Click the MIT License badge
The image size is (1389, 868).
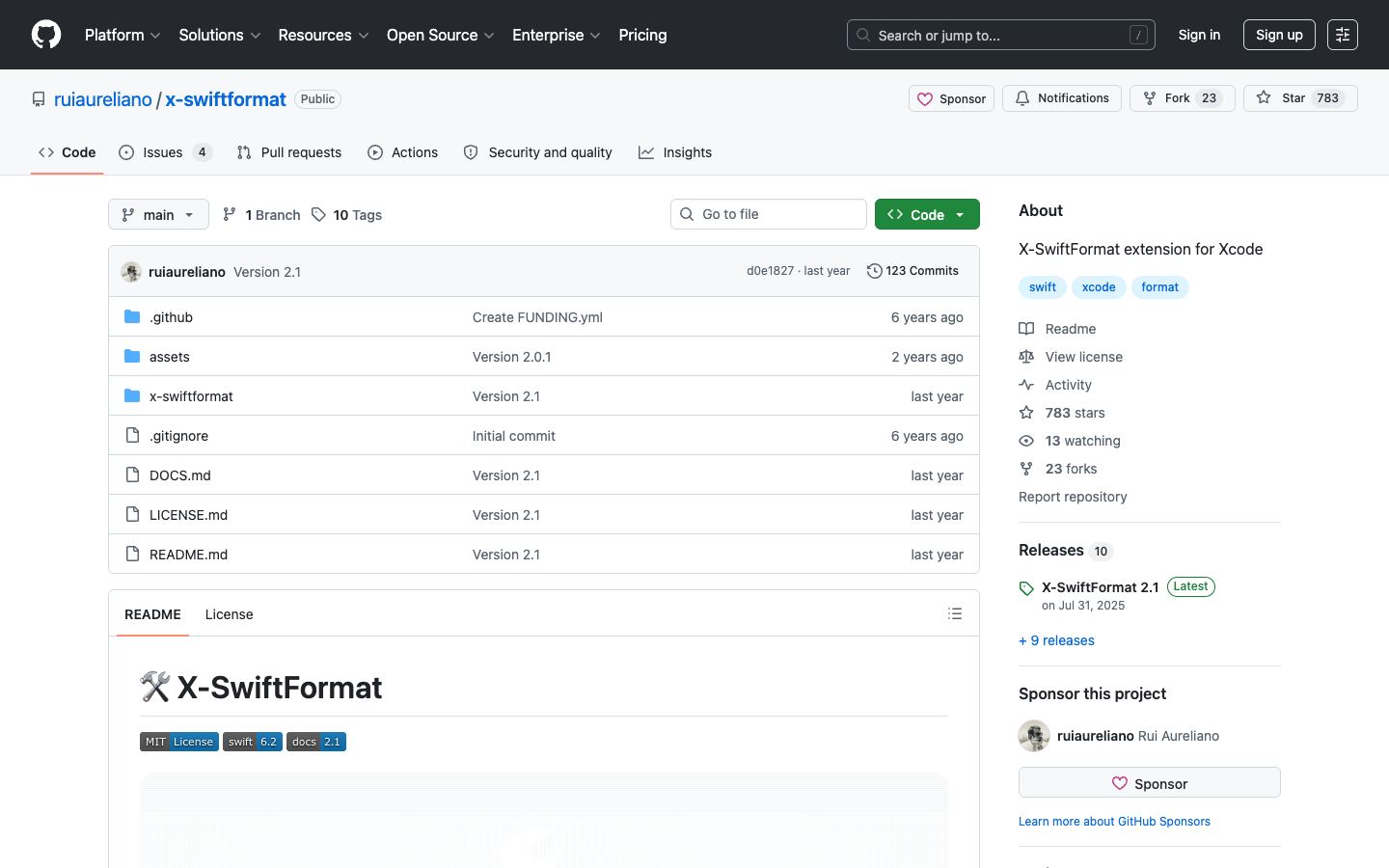pos(179,742)
